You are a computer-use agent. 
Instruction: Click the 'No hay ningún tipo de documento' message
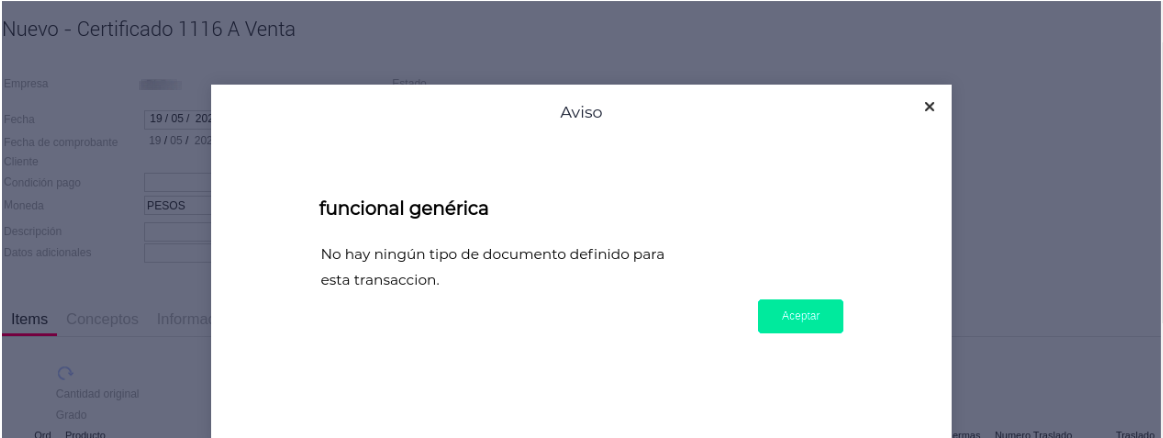pyautogui.click(x=492, y=255)
